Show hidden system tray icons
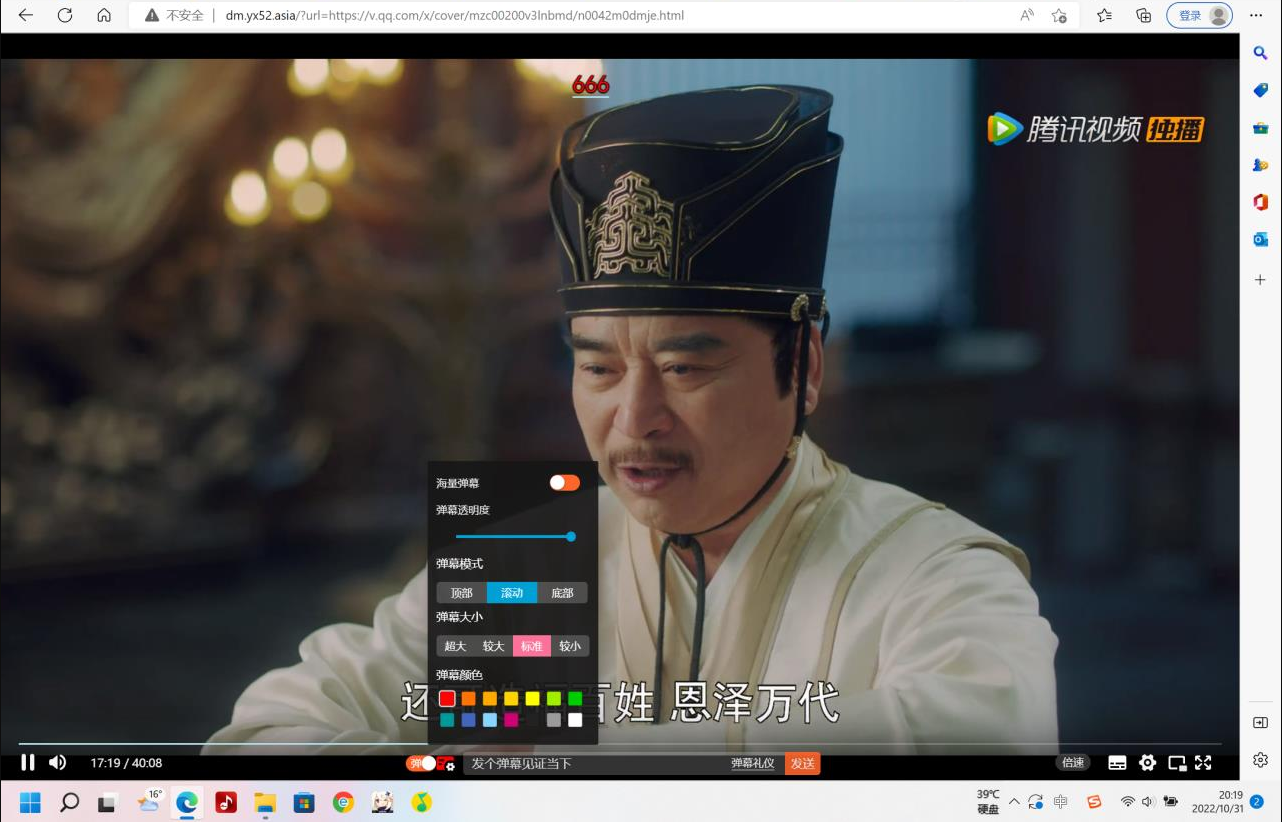This screenshot has width=1282, height=822. pos(1014,802)
